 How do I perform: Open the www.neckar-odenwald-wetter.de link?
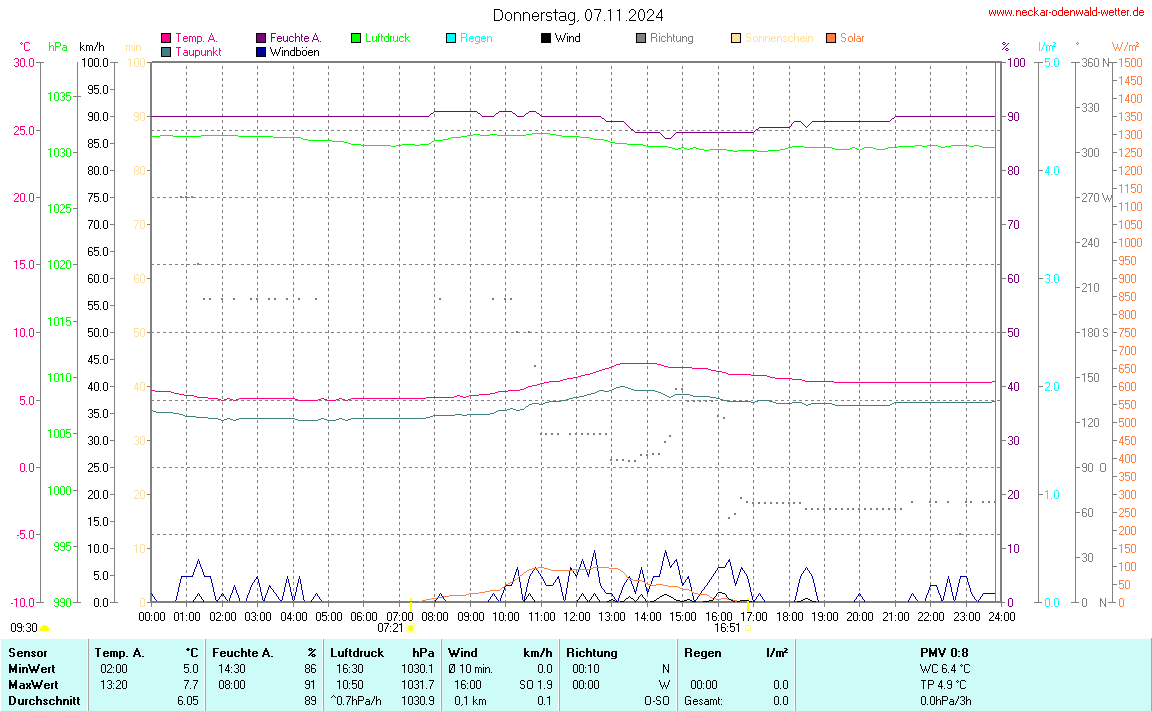[1065, 12]
